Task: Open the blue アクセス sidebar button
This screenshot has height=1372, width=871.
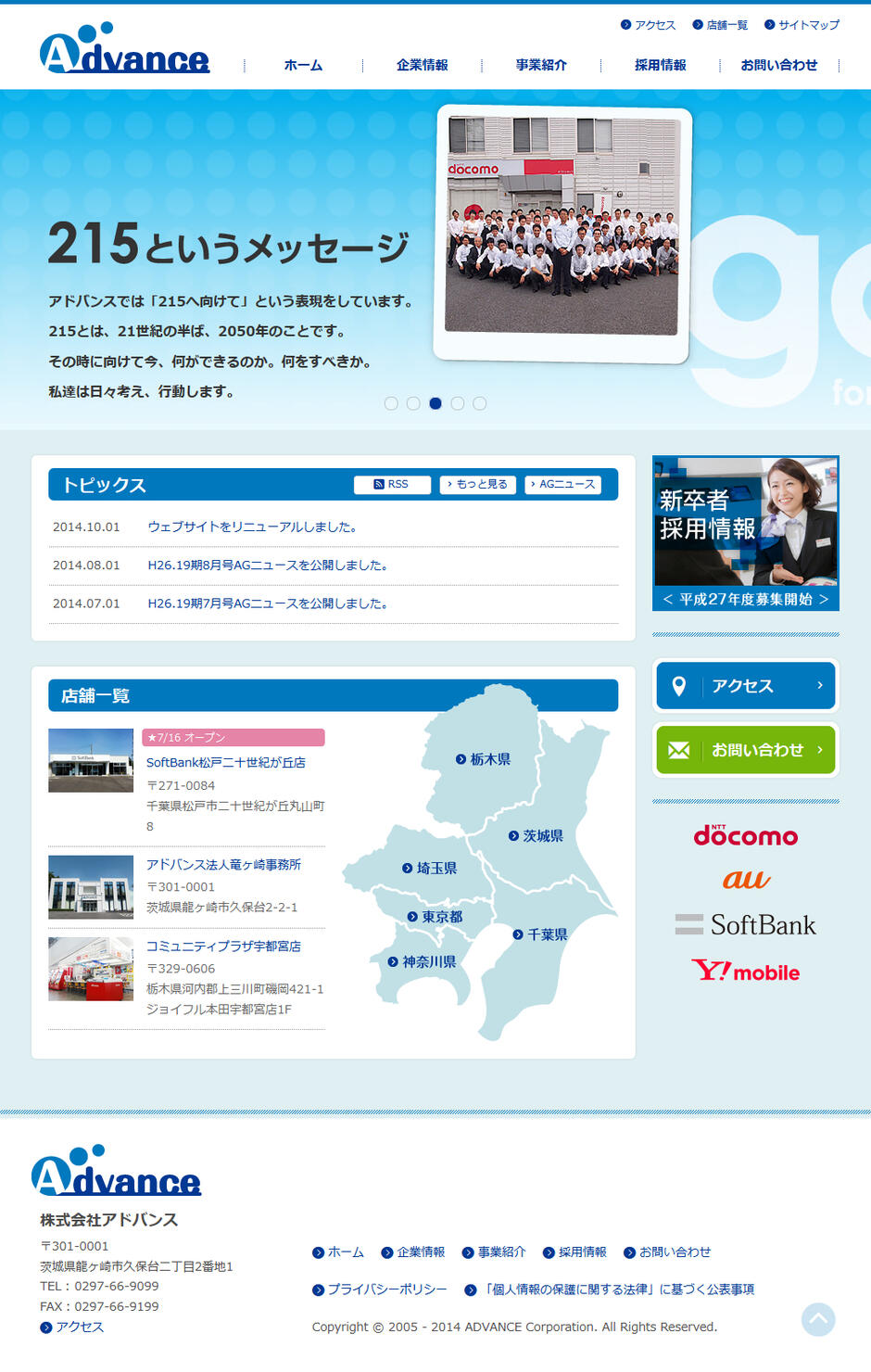Action: tap(745, 686)
